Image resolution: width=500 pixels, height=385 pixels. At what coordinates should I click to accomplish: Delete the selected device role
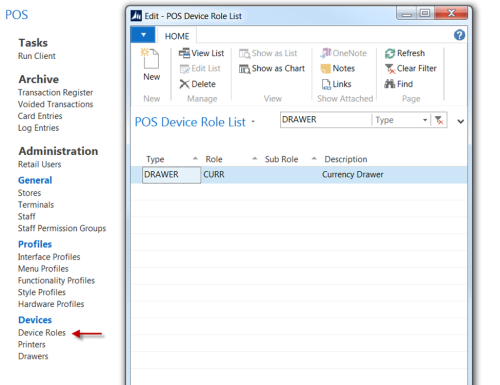[197, 84]
